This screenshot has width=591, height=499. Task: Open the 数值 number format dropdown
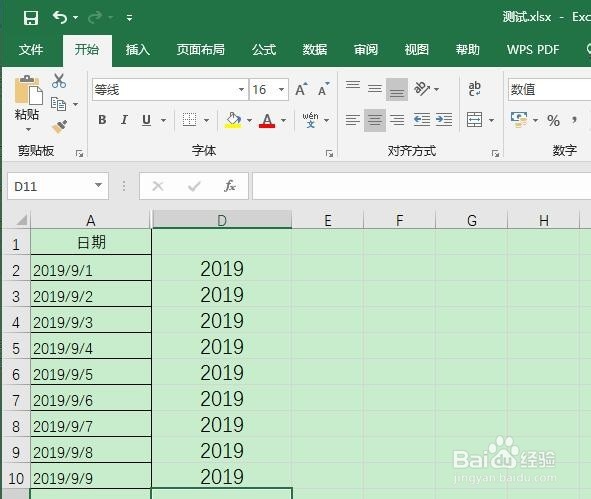click(549, 90)
